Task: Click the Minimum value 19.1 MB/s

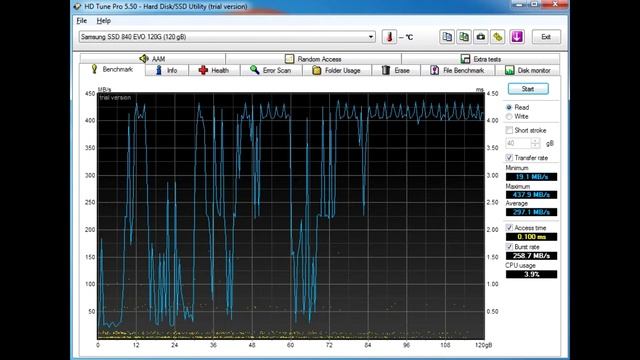Action: pos(531,177)
